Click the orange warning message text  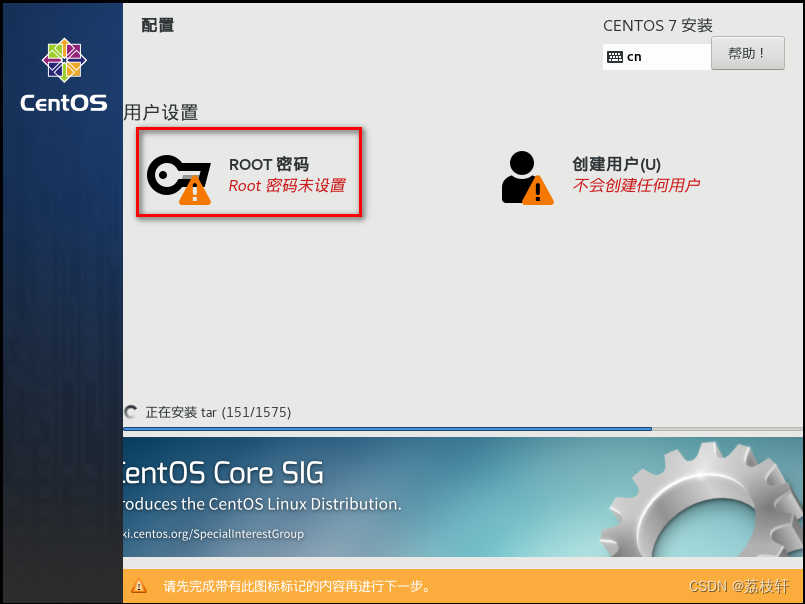point(298,586)
